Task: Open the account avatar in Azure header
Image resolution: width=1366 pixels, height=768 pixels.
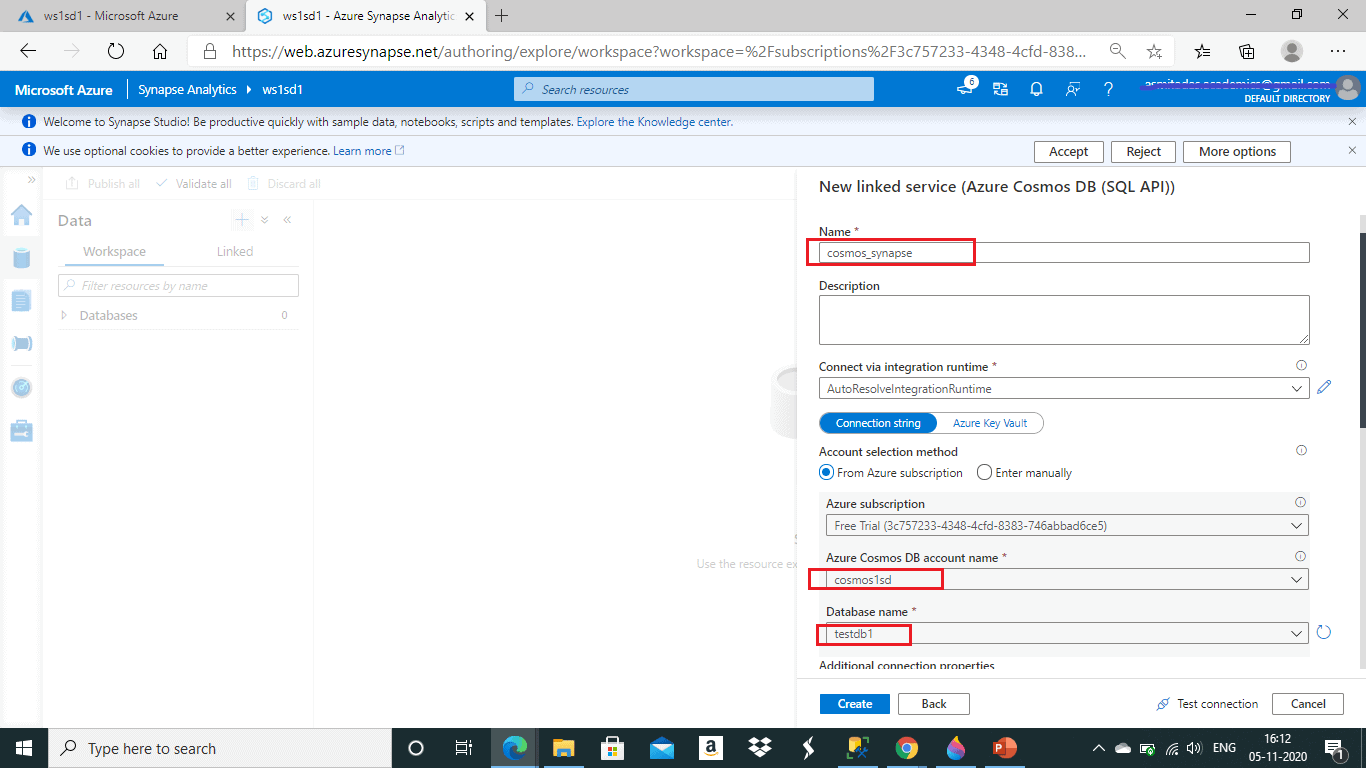Action: 1349,89
